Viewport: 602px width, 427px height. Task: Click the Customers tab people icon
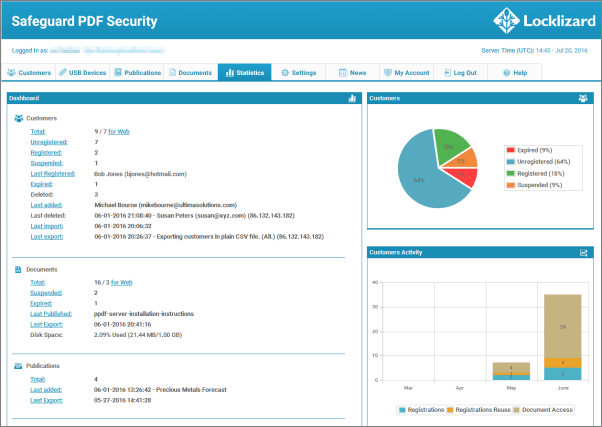12,72
